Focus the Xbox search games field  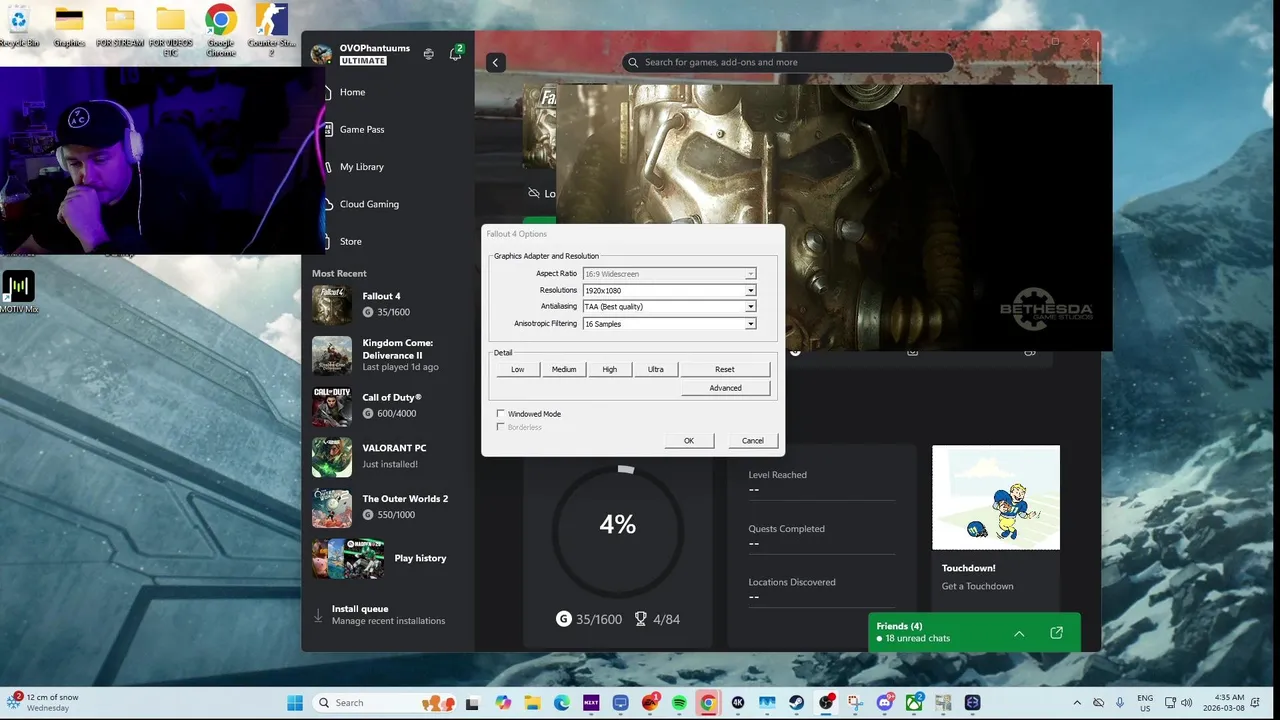786,62
